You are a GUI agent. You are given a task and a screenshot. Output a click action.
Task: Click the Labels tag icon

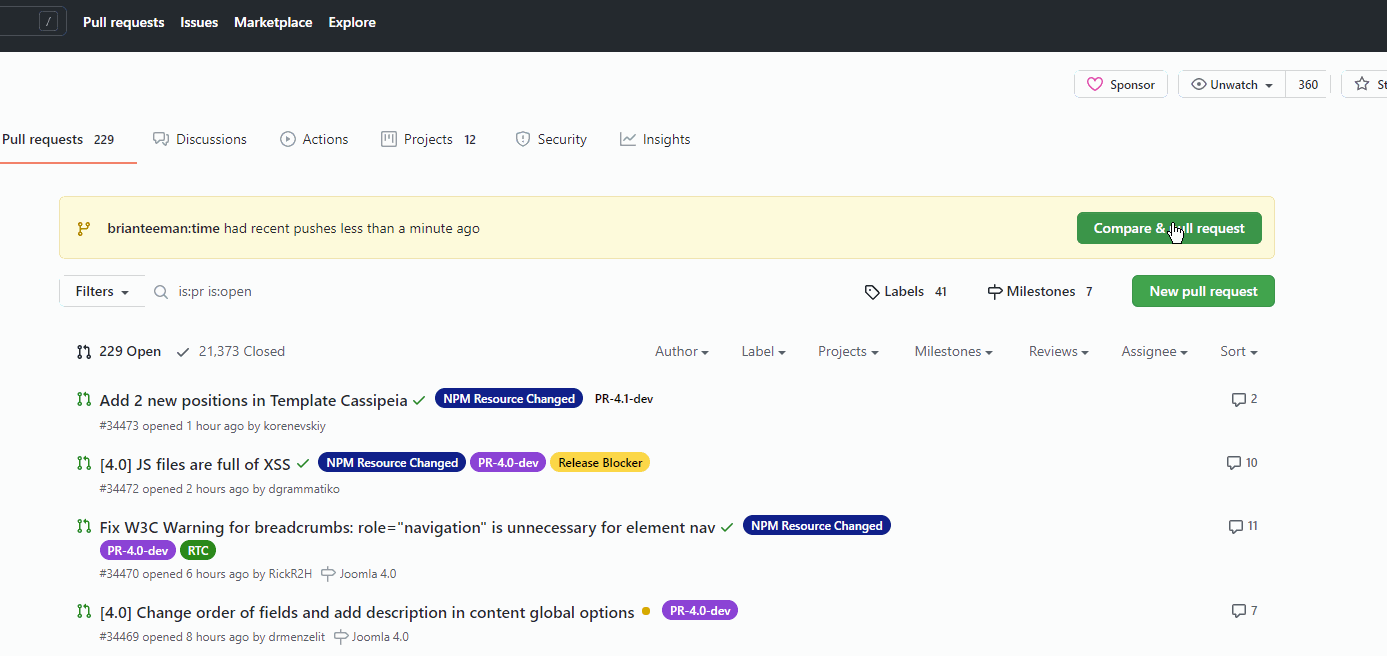tap(872, 292)
